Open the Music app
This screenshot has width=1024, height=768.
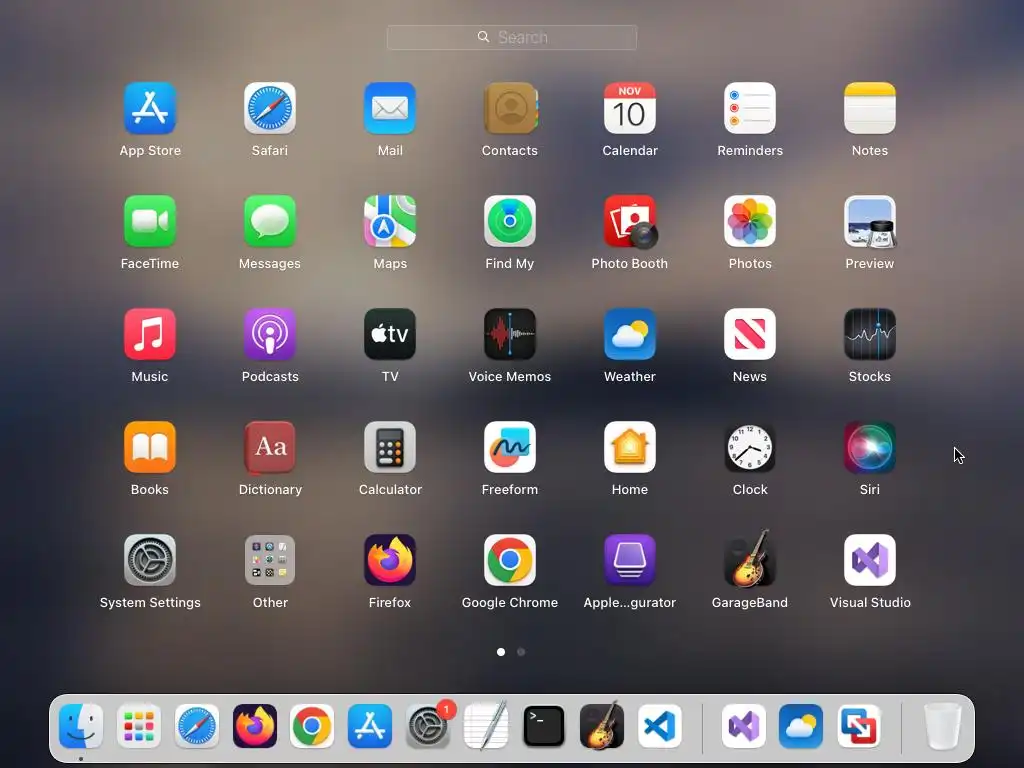point(150,334)
